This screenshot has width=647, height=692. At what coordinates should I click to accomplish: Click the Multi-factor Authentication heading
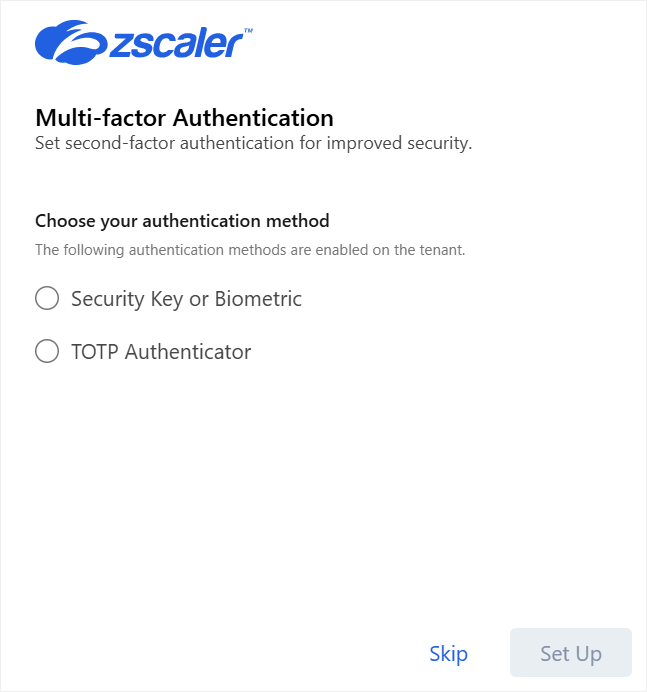[x=184, y=118]
